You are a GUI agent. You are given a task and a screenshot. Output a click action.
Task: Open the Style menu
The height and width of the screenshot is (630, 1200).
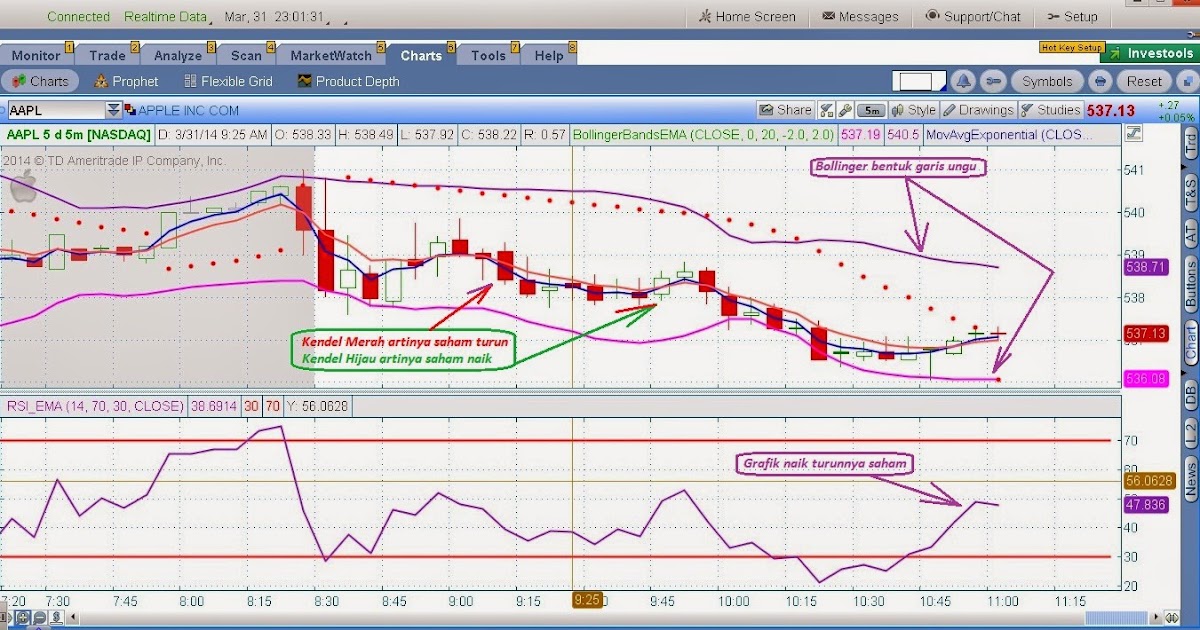click(915, 110)
